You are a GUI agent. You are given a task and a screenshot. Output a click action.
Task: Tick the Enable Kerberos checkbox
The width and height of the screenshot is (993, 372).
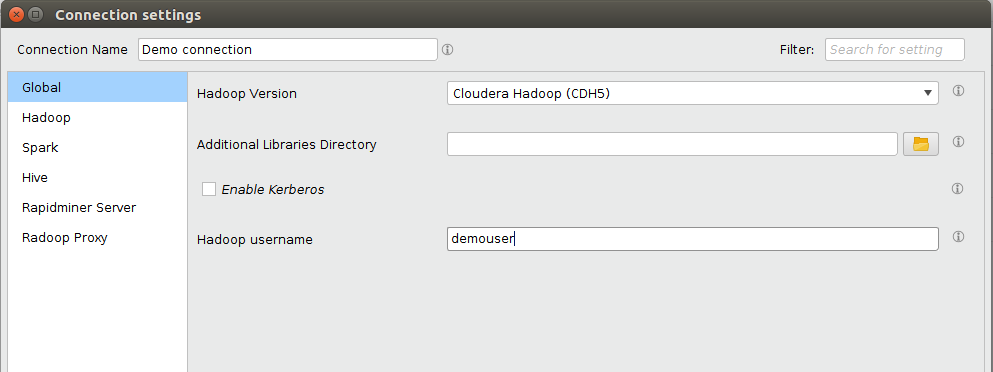209,189
